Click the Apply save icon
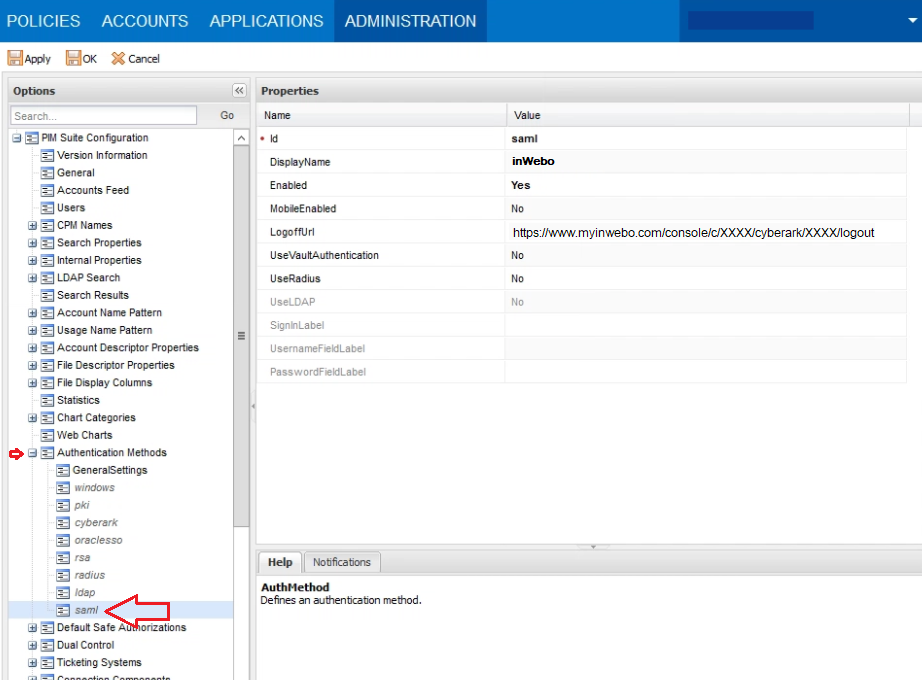Image resolution: width=922 pixels, height=680 pixels. [x=15, y=58]
